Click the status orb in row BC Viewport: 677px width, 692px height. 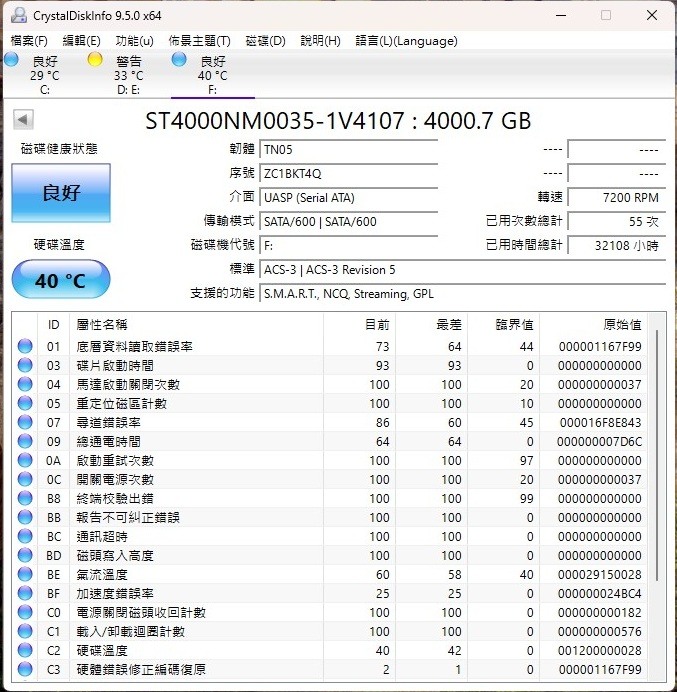coord(25,536)
